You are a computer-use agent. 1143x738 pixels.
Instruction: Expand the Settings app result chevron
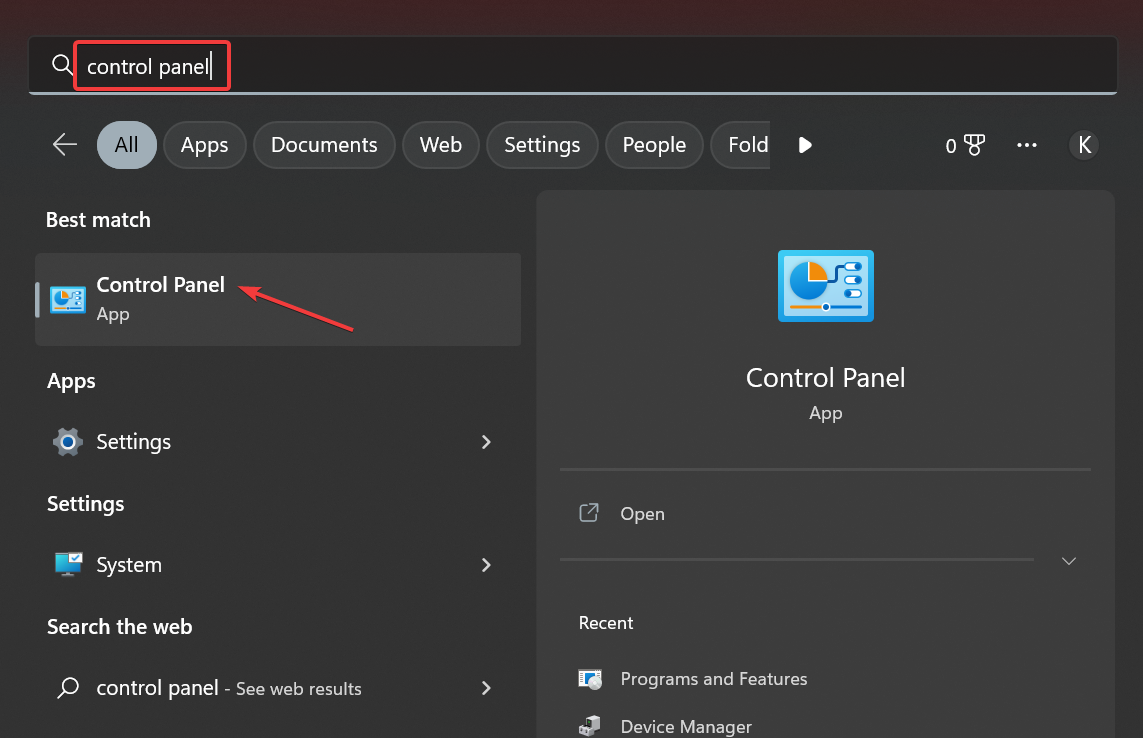486,442
